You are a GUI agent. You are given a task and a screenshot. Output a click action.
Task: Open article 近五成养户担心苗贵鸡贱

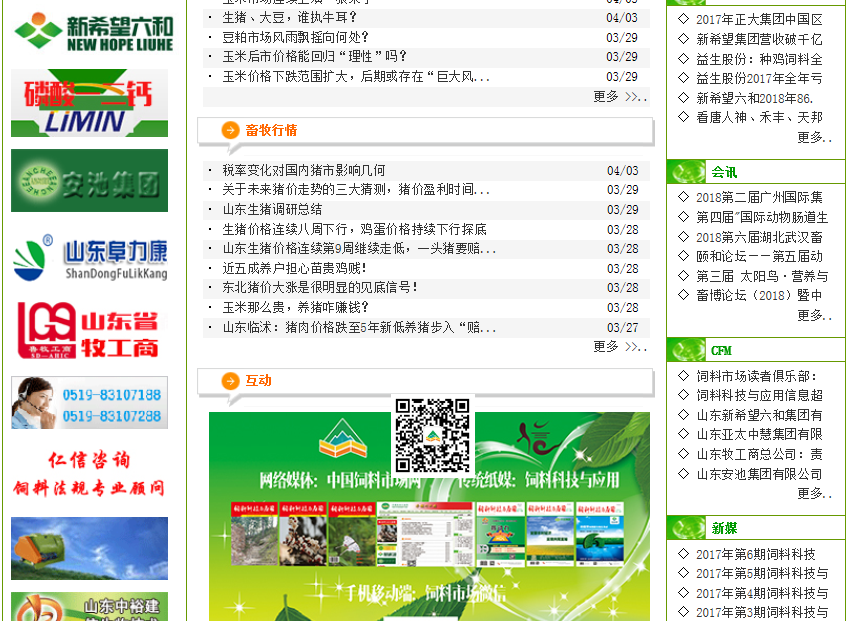click(x=294, y=268)
